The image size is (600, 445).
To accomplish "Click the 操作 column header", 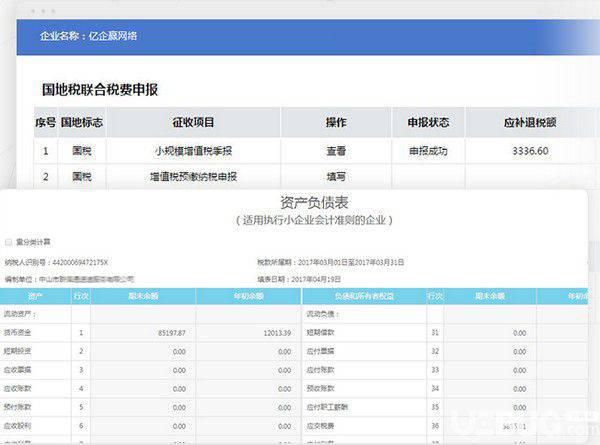I will click(336, 122).
